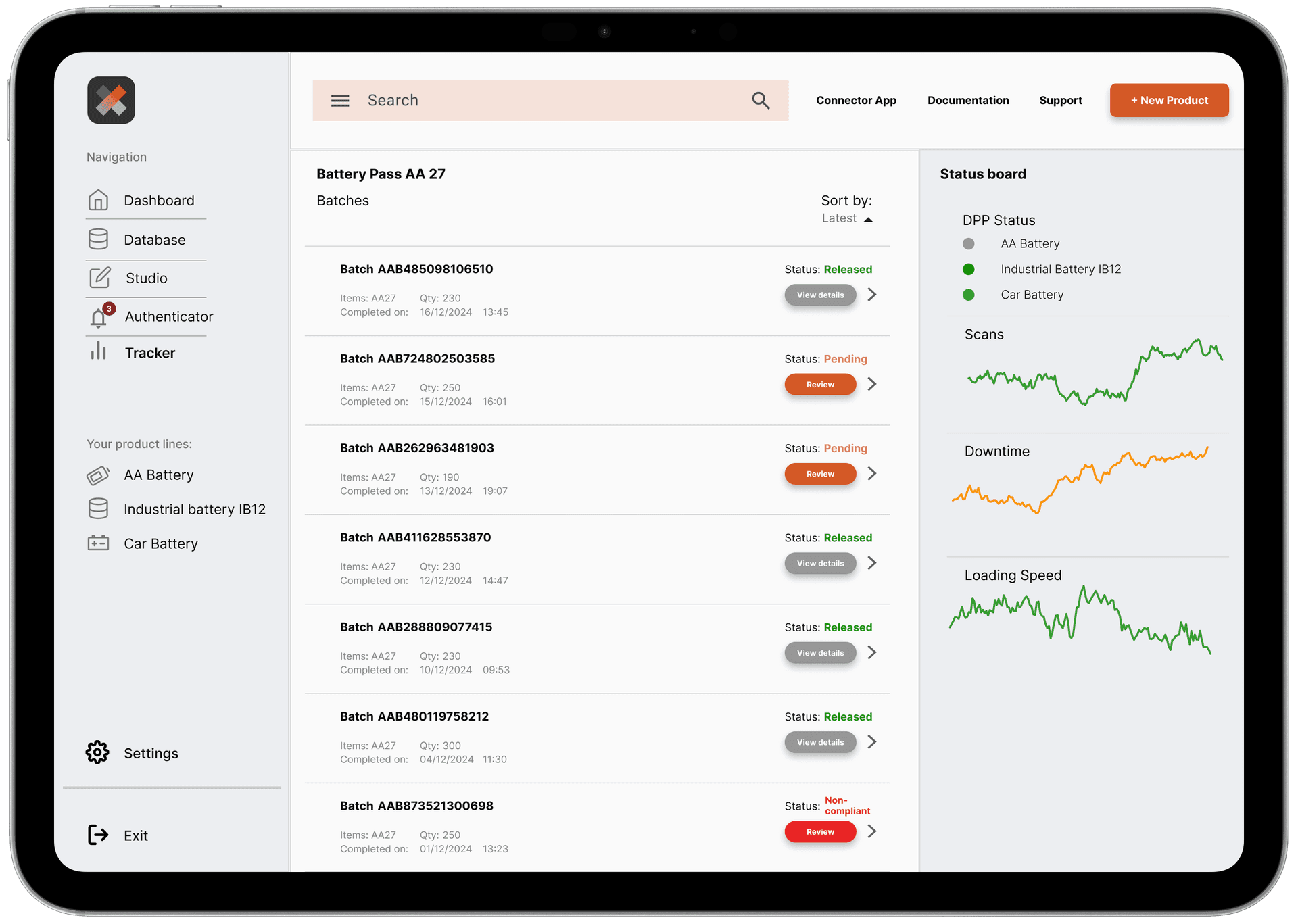Click the Dashboard home icon
Viewport: 1298px width, 924px height.
(x=98, y=200)
